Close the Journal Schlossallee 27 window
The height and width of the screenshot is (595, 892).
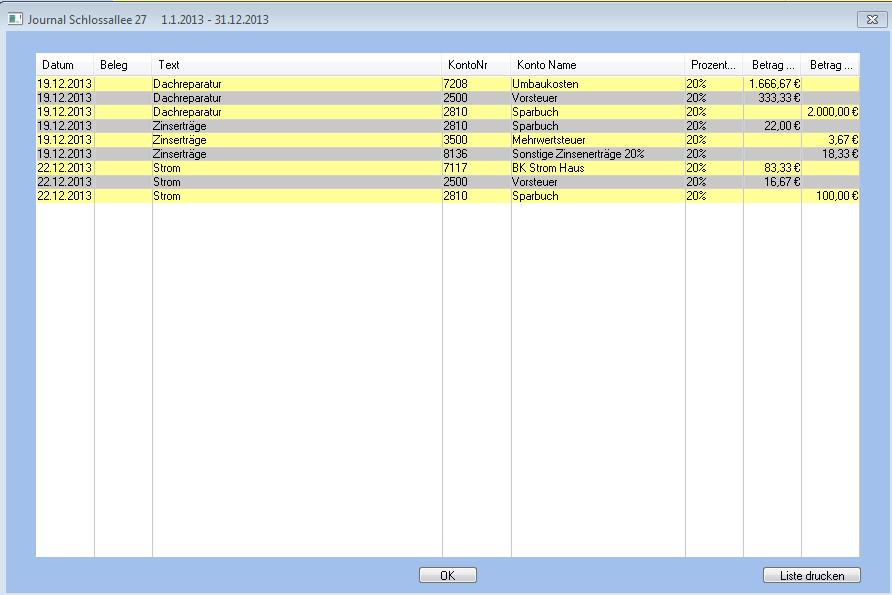tap(867, 19)
